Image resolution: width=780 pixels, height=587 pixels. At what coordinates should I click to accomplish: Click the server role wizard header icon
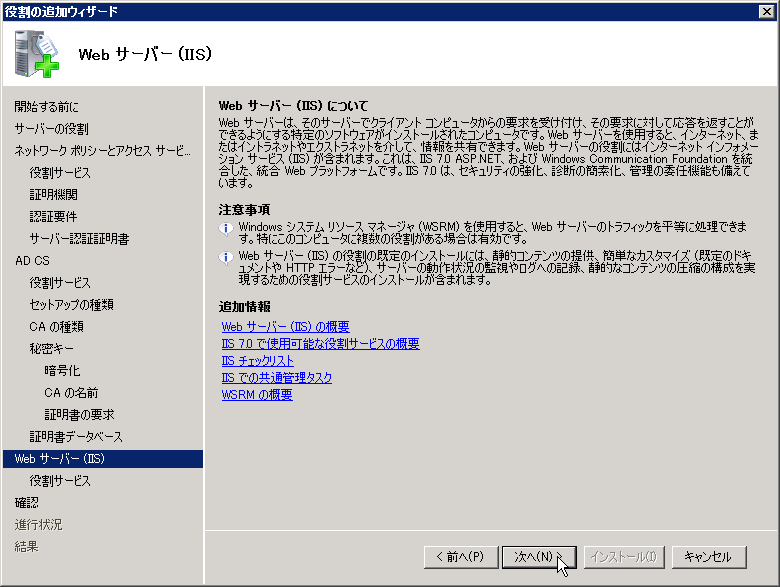click(x=36, y=54)
